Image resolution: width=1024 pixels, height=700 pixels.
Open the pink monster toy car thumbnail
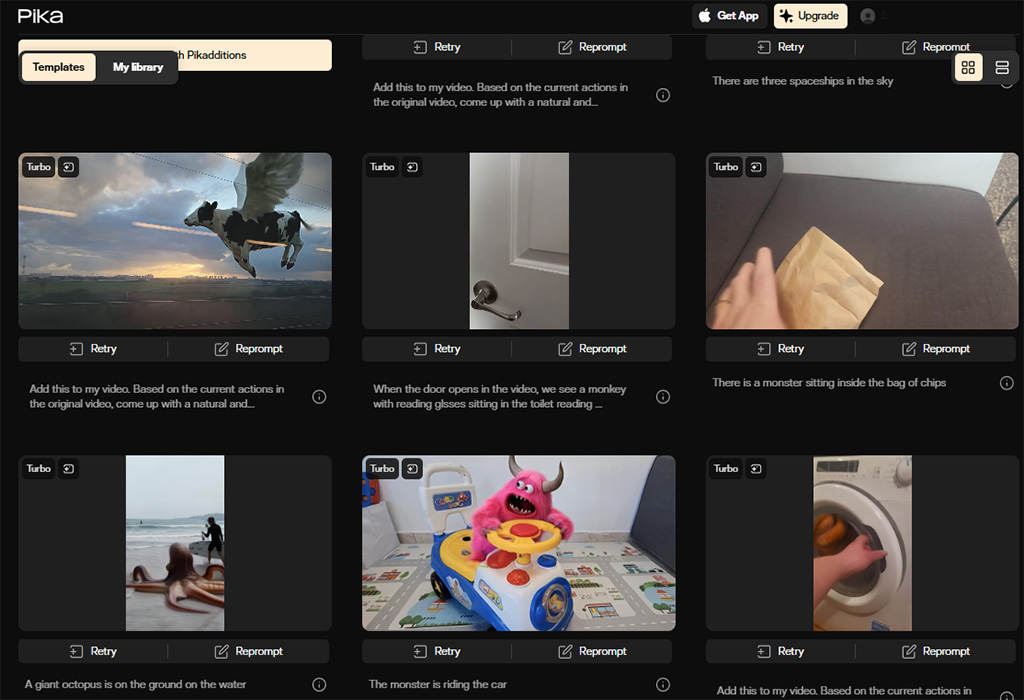point(519,543)
